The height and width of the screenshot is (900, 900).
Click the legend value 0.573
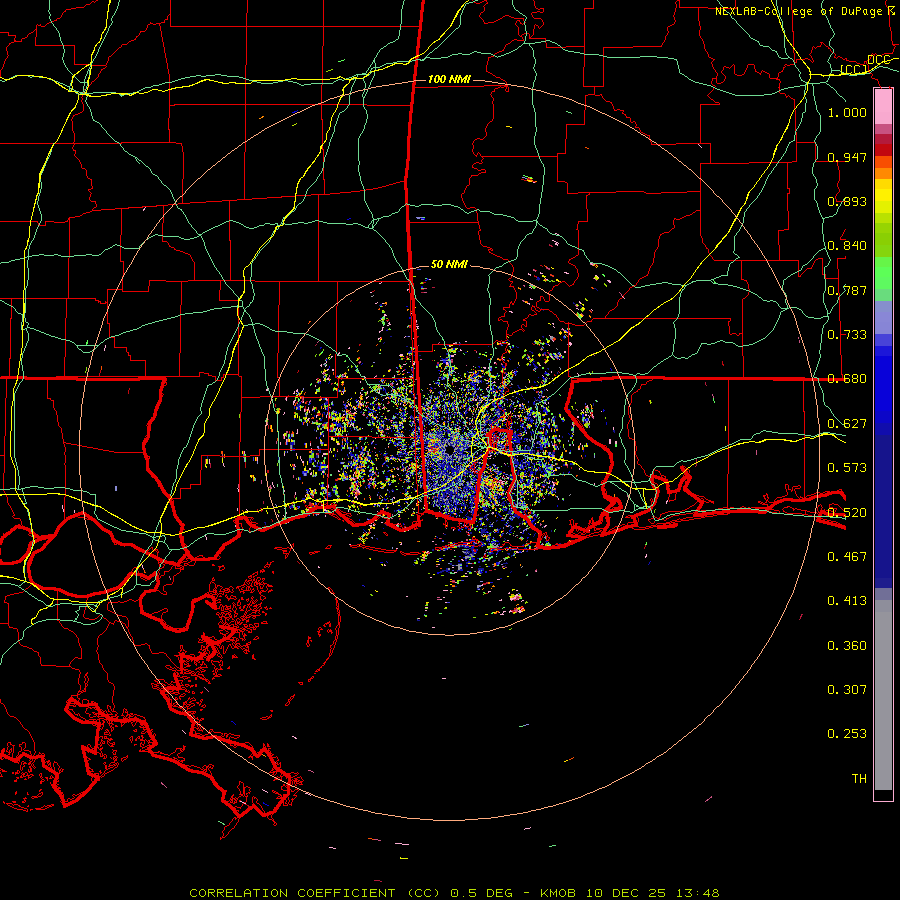coord(847,467)
